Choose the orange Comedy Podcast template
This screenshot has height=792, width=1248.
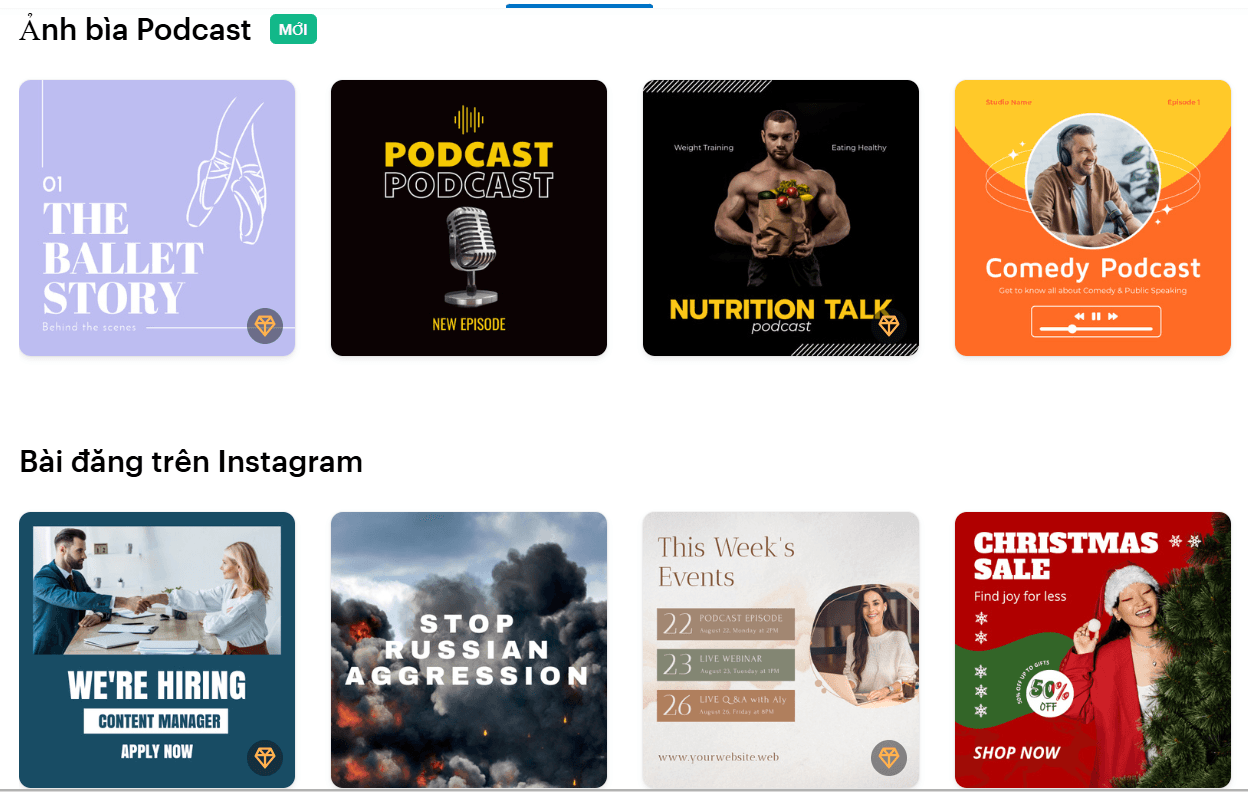1093,218
